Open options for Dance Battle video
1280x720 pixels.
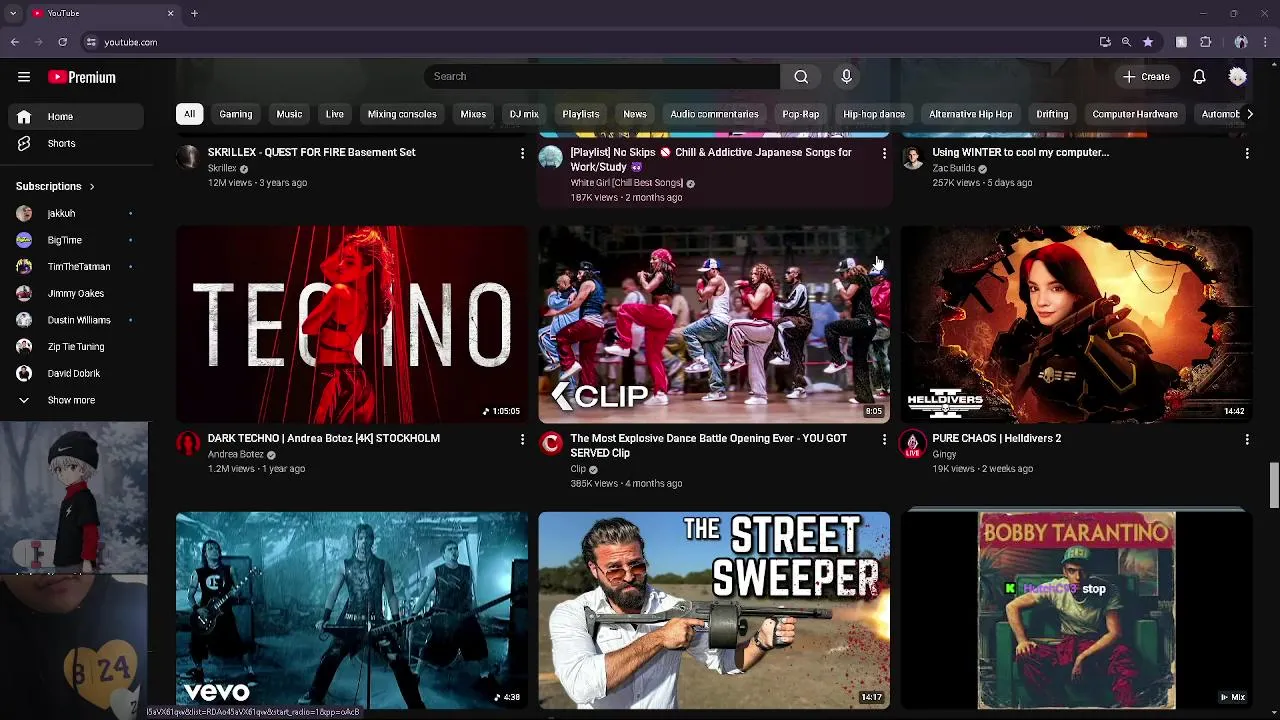(x=884, y=439)
